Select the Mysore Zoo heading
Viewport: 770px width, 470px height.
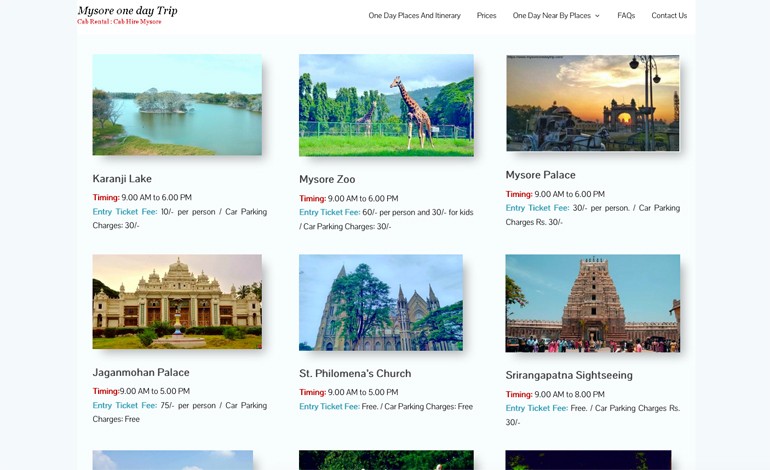click(x=327, y=179)
